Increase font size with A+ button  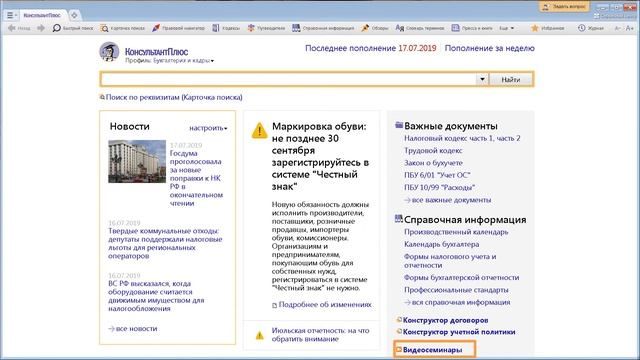630,28
